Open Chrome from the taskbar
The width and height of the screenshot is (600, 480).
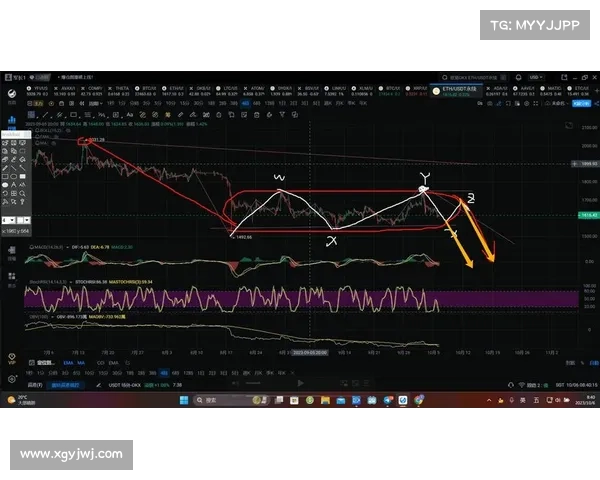point(419,400)
